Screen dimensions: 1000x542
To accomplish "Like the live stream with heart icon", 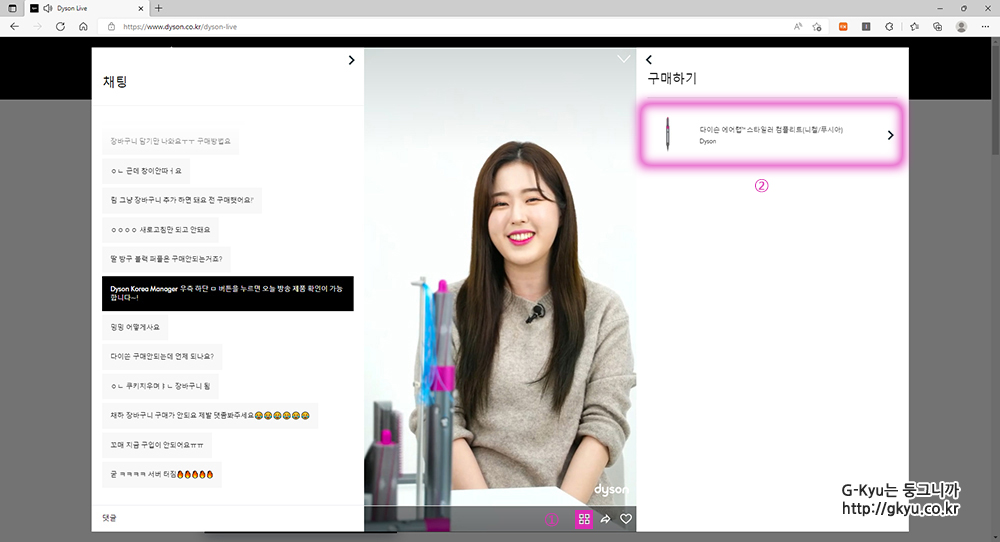I will click(626, 519).
